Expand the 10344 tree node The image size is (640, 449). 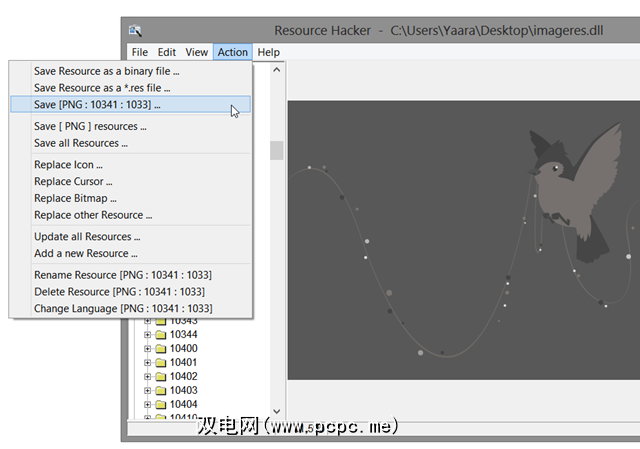pos(147,334)
